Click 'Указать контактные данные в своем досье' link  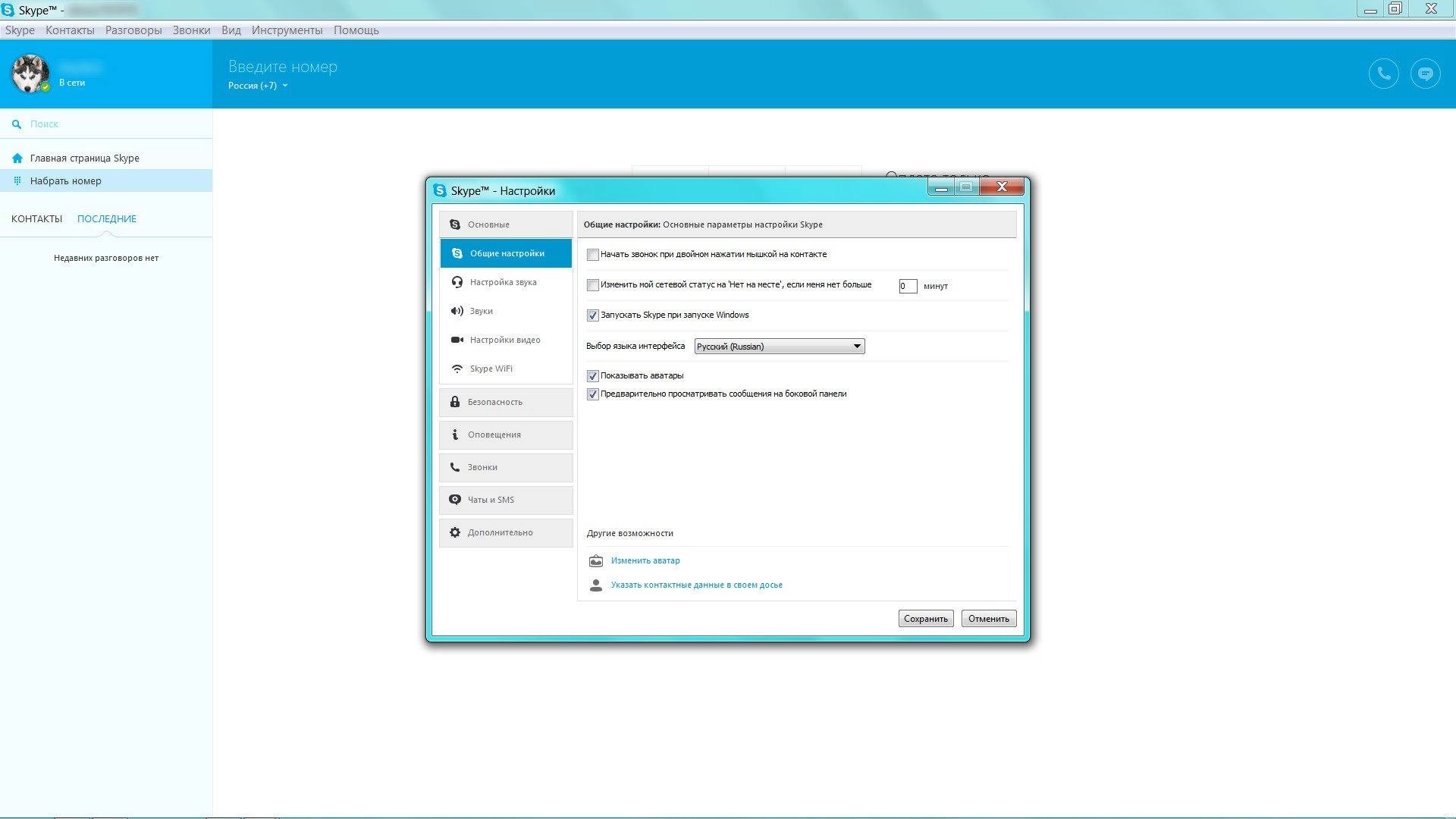pyautogui.click(x=697, y=585)
